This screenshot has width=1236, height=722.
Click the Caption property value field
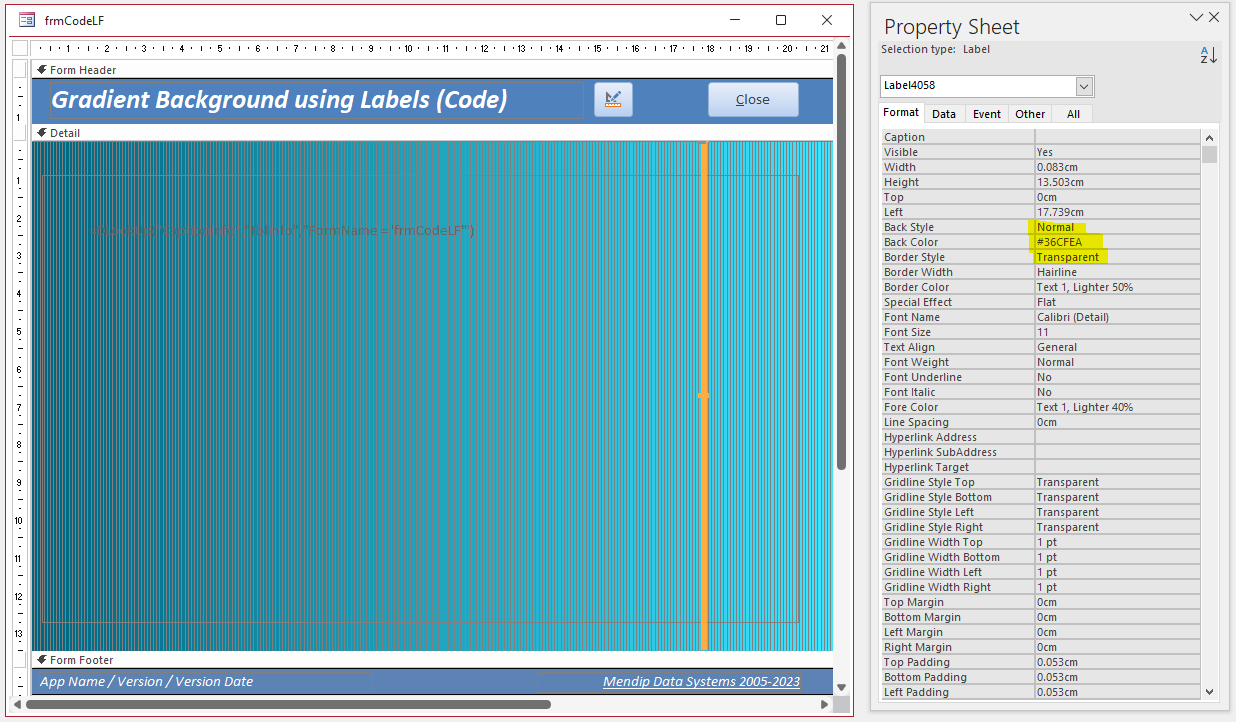click(1117, 137)
